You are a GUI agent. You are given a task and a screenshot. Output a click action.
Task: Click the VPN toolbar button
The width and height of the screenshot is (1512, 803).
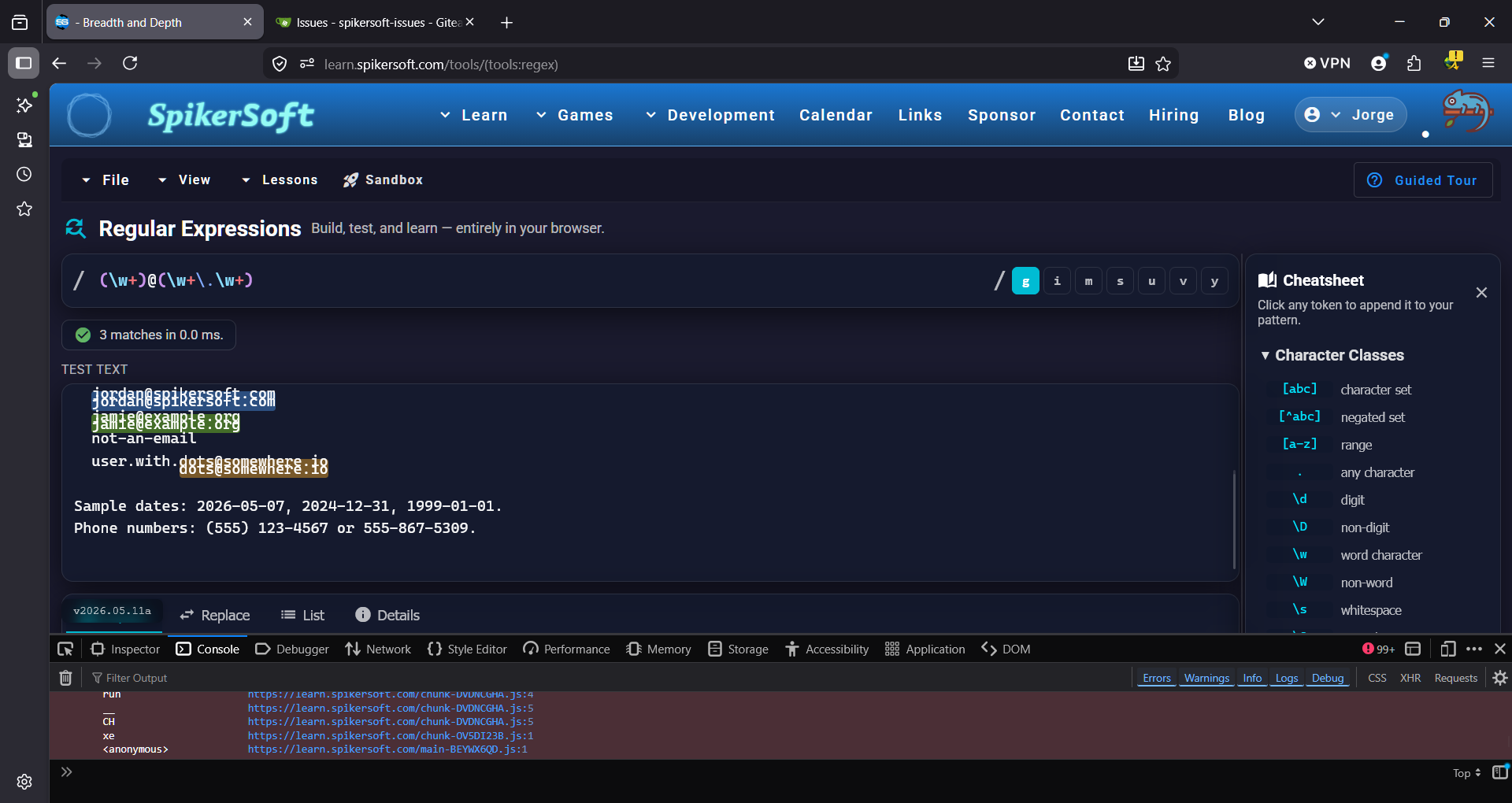tap(1327, 63)
